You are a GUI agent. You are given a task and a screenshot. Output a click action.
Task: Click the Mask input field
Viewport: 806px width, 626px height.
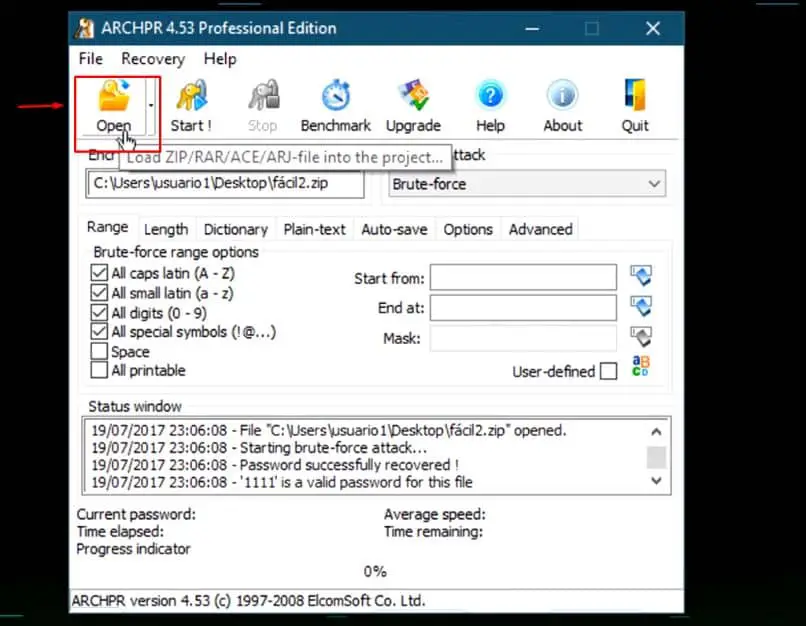523,338
